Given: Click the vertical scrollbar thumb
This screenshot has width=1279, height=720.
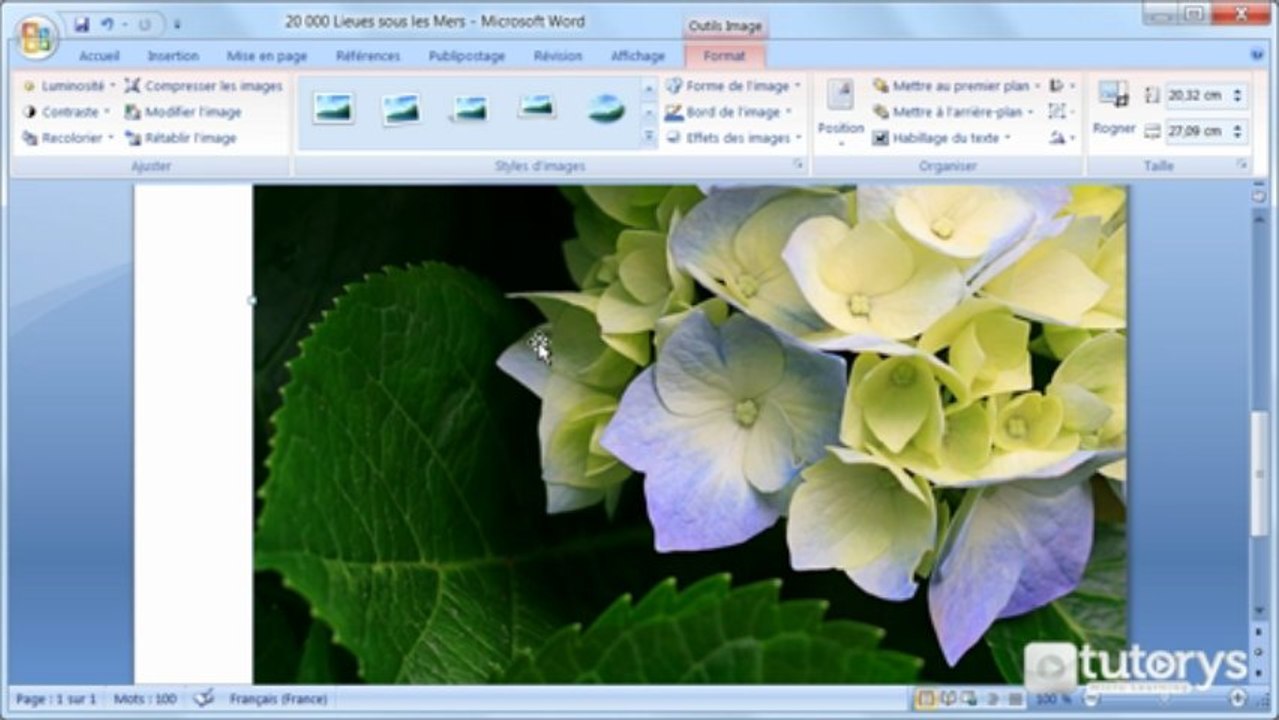Looking at the screenshot, I should [1258, 472].
